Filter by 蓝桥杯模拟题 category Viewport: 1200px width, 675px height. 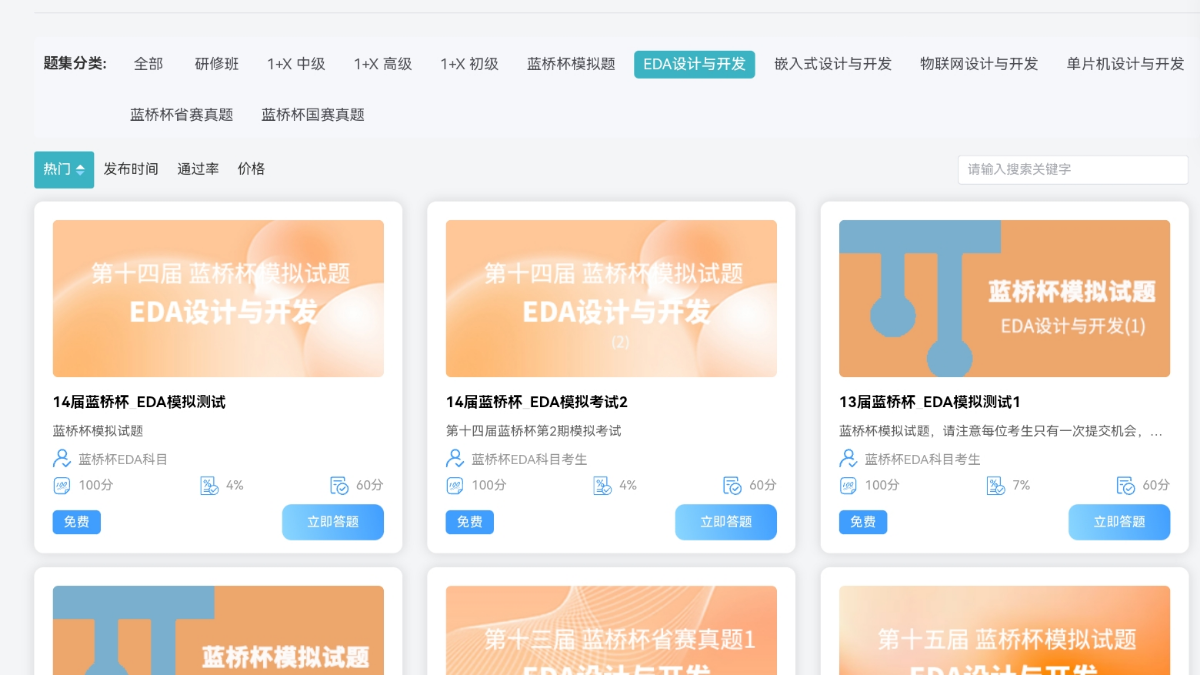pos(571,64)
